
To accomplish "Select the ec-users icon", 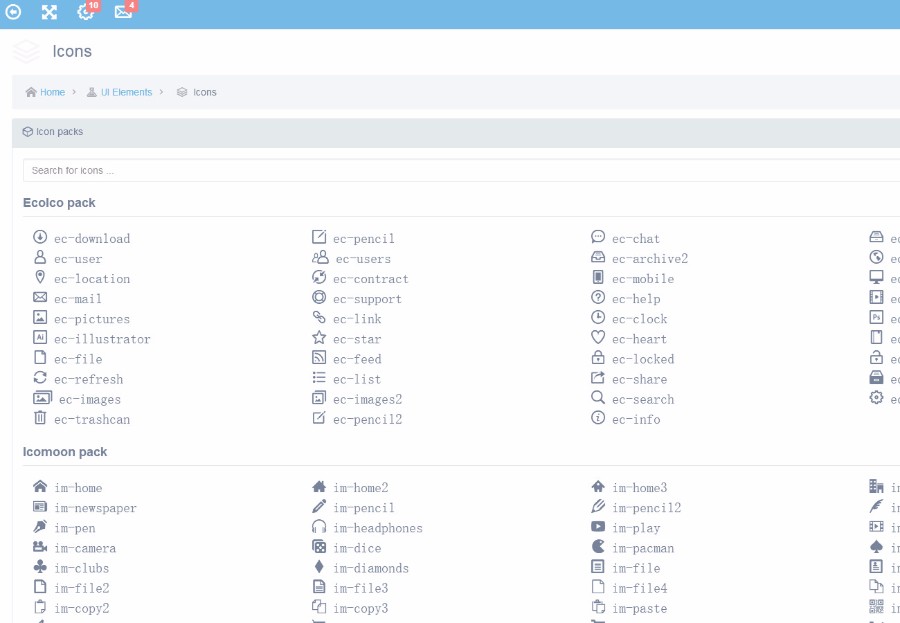I will click(x=320, y=257).
